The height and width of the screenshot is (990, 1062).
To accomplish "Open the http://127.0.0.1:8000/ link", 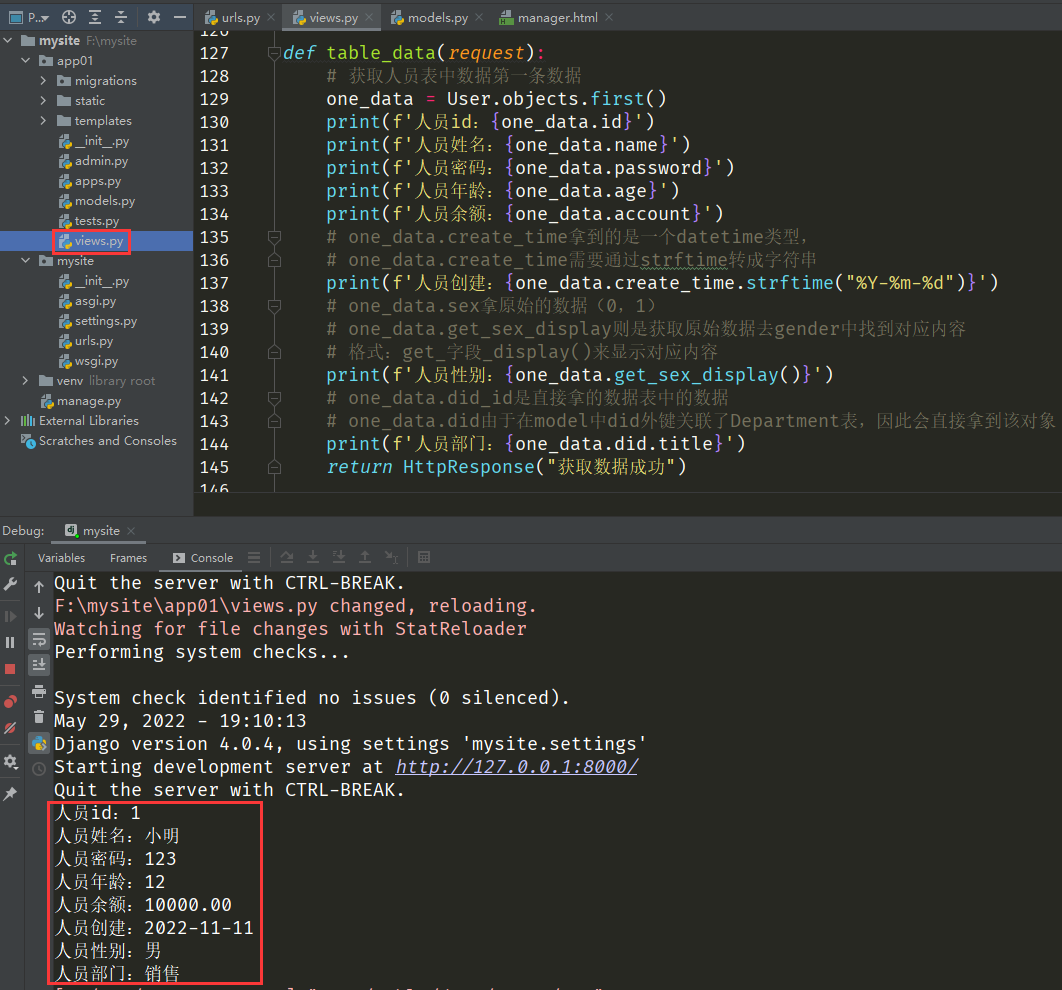I will coord(516,767).
